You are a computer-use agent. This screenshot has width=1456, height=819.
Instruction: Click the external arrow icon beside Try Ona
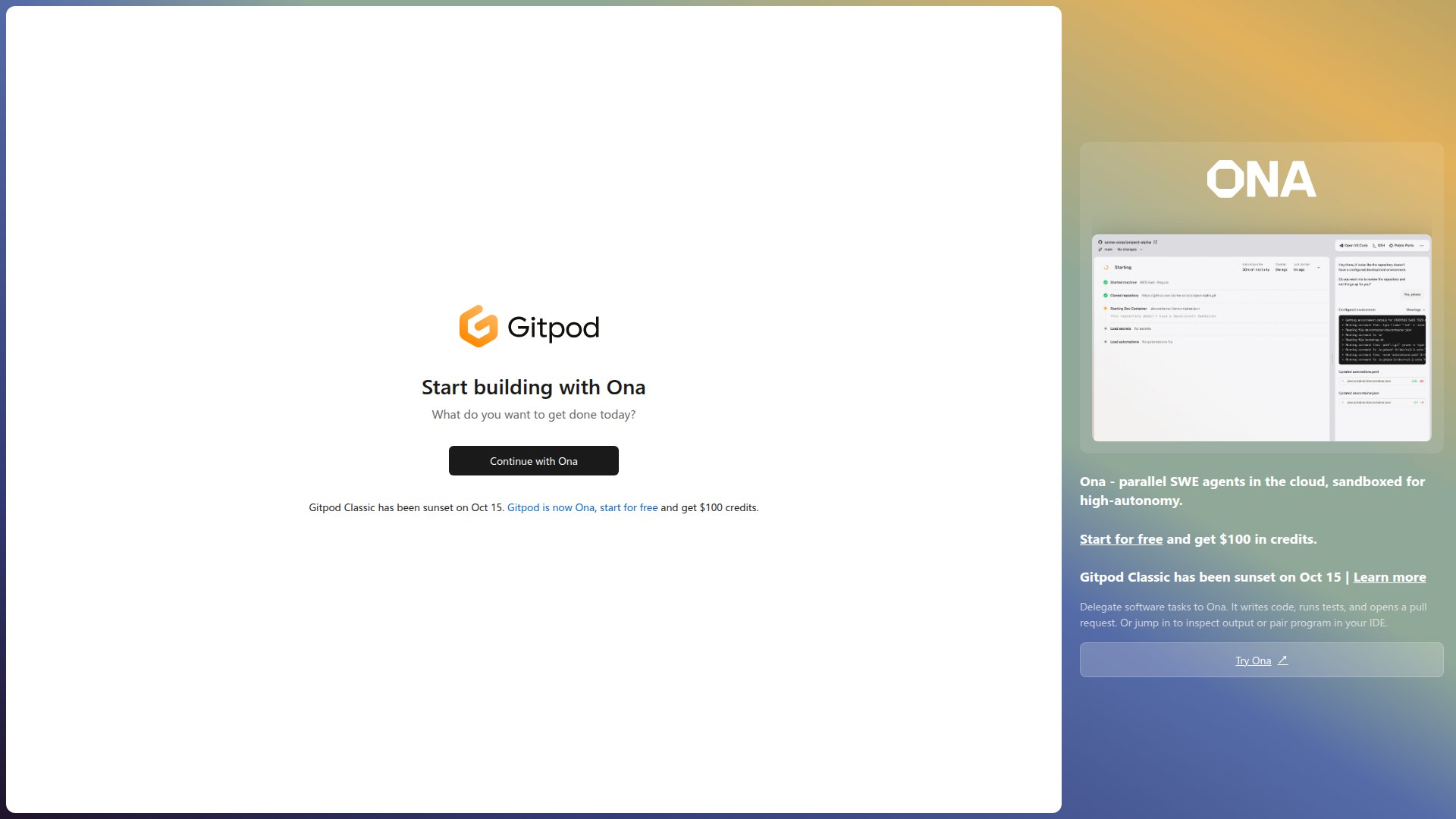(x=1283, y=660)
